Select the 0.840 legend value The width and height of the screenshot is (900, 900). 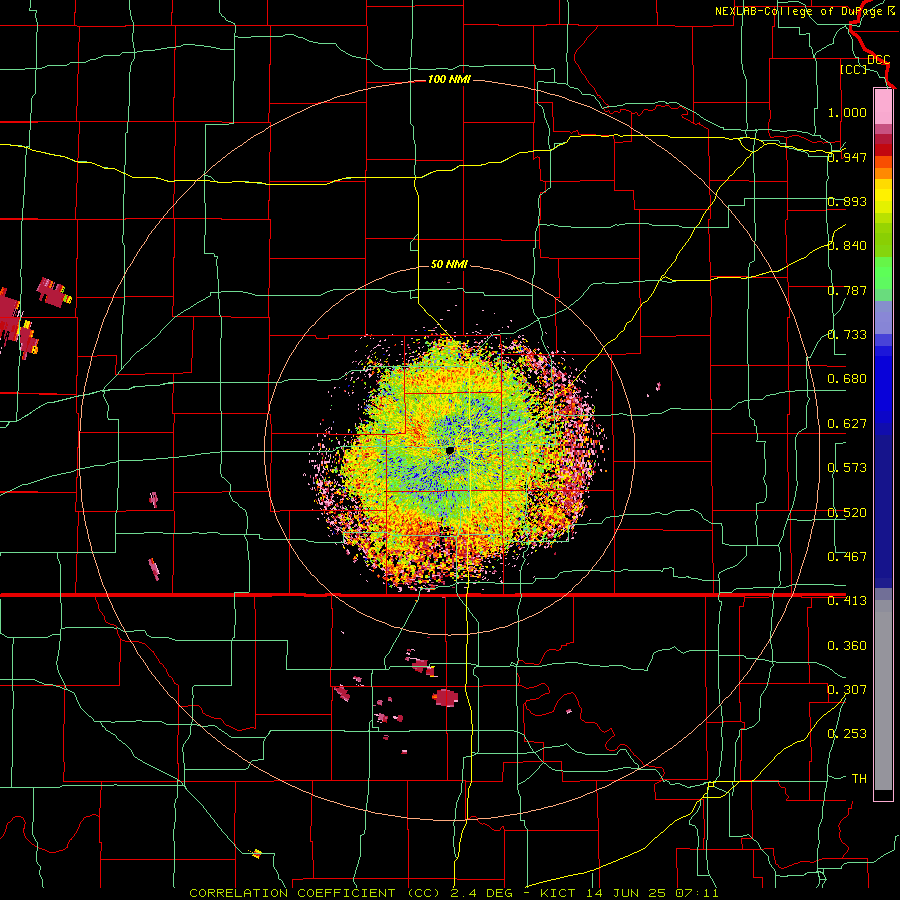(x=847, y=246)
